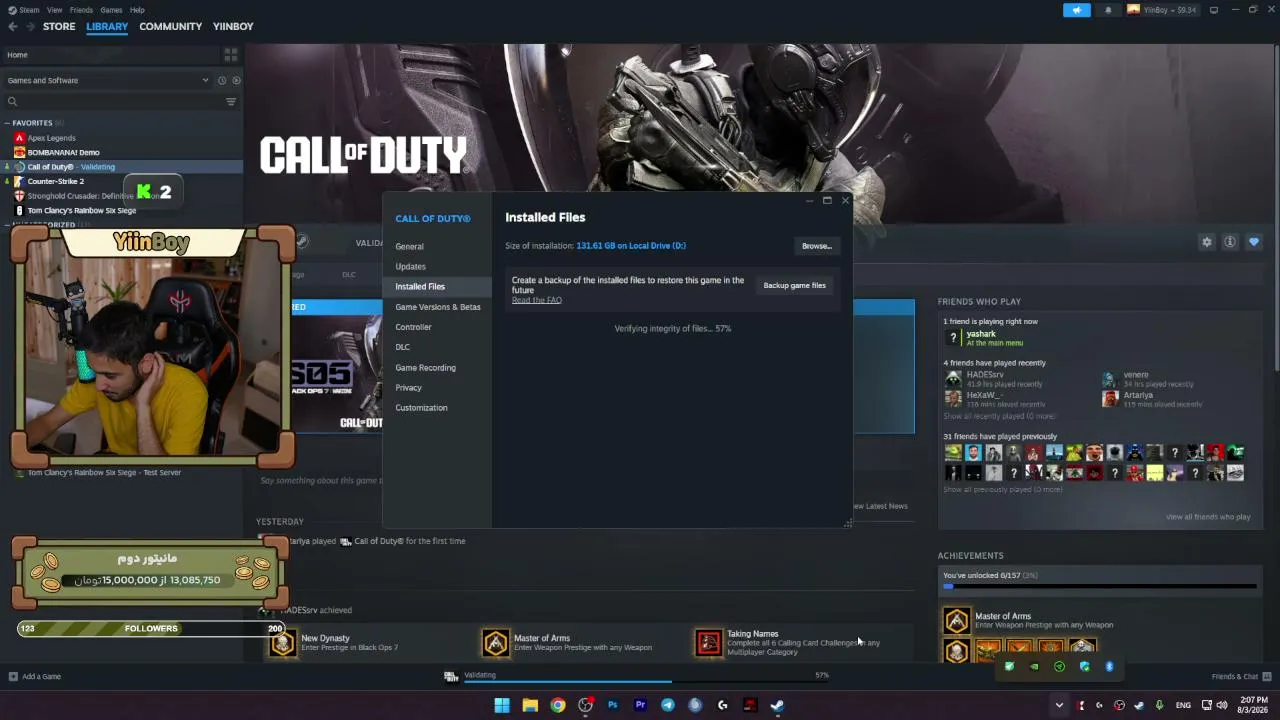
Task: Click View all friends who play
Action: (x=1208, y=517)
